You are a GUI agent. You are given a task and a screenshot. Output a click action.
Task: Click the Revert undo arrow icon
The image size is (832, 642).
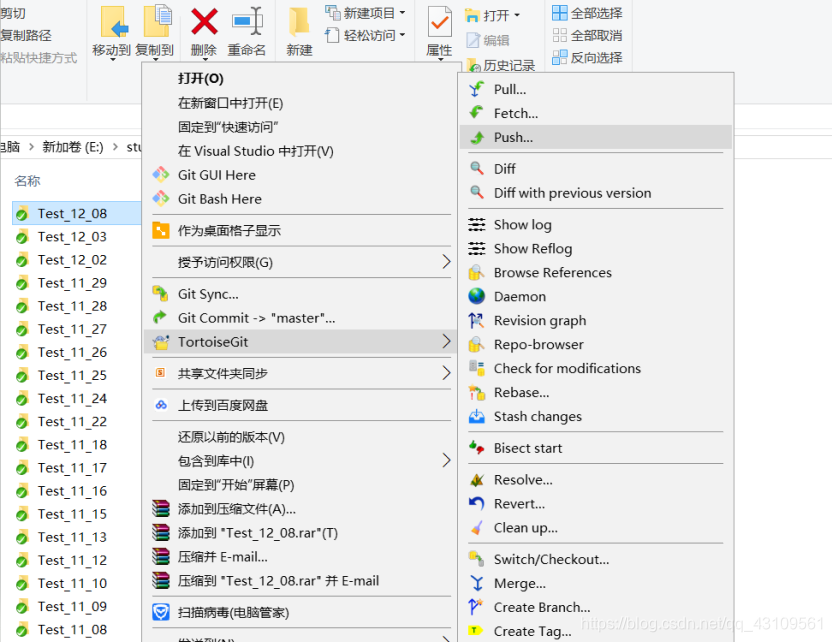point(476,504)
